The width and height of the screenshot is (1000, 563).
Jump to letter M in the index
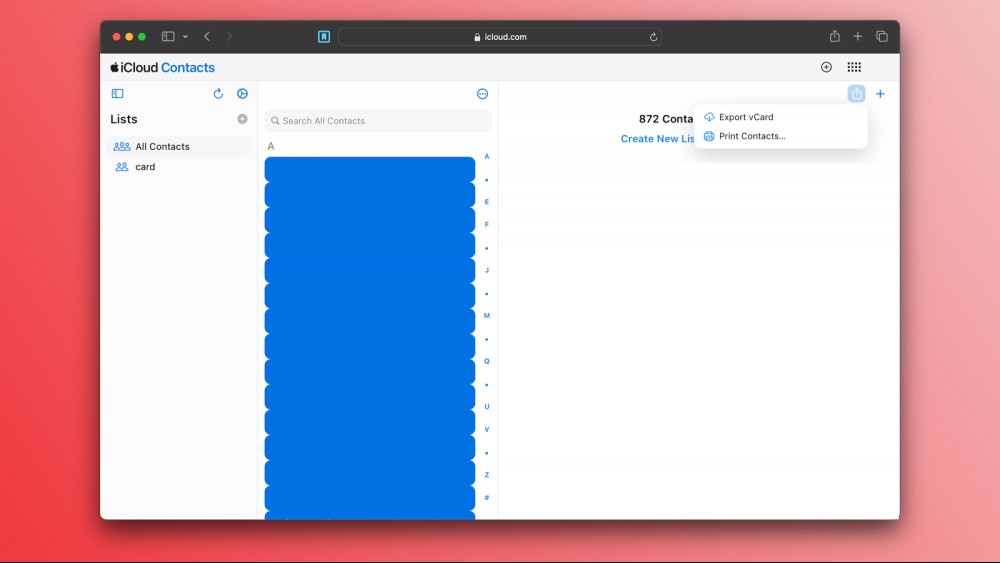487,316
